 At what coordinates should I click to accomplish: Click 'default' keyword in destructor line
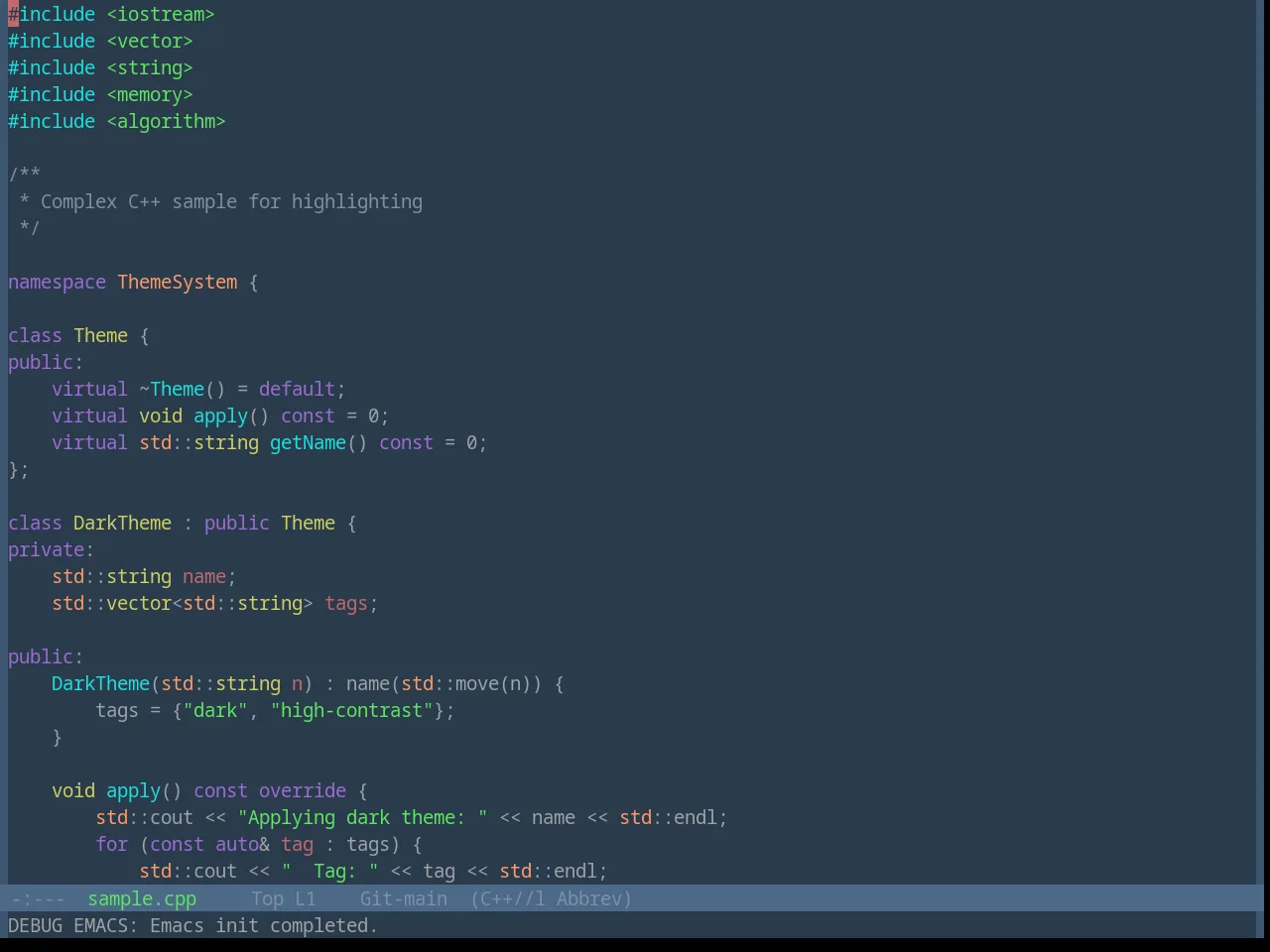click(297, 390)
